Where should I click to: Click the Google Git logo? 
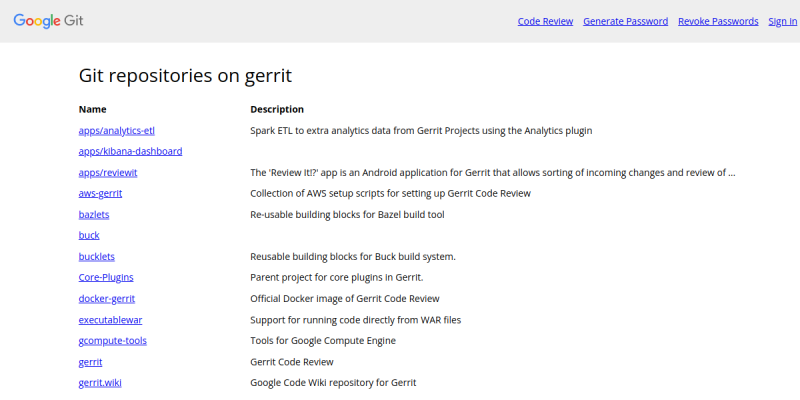click(48, 21)
